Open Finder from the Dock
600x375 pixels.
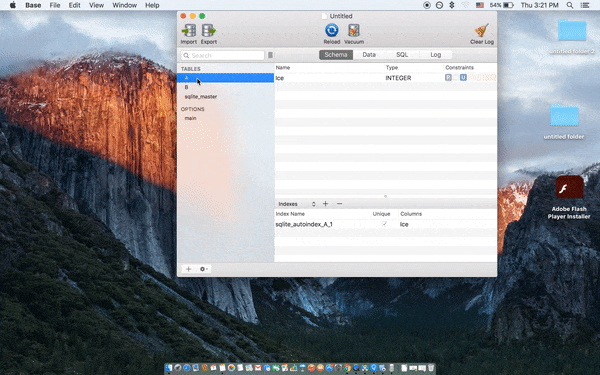(170, 368)
